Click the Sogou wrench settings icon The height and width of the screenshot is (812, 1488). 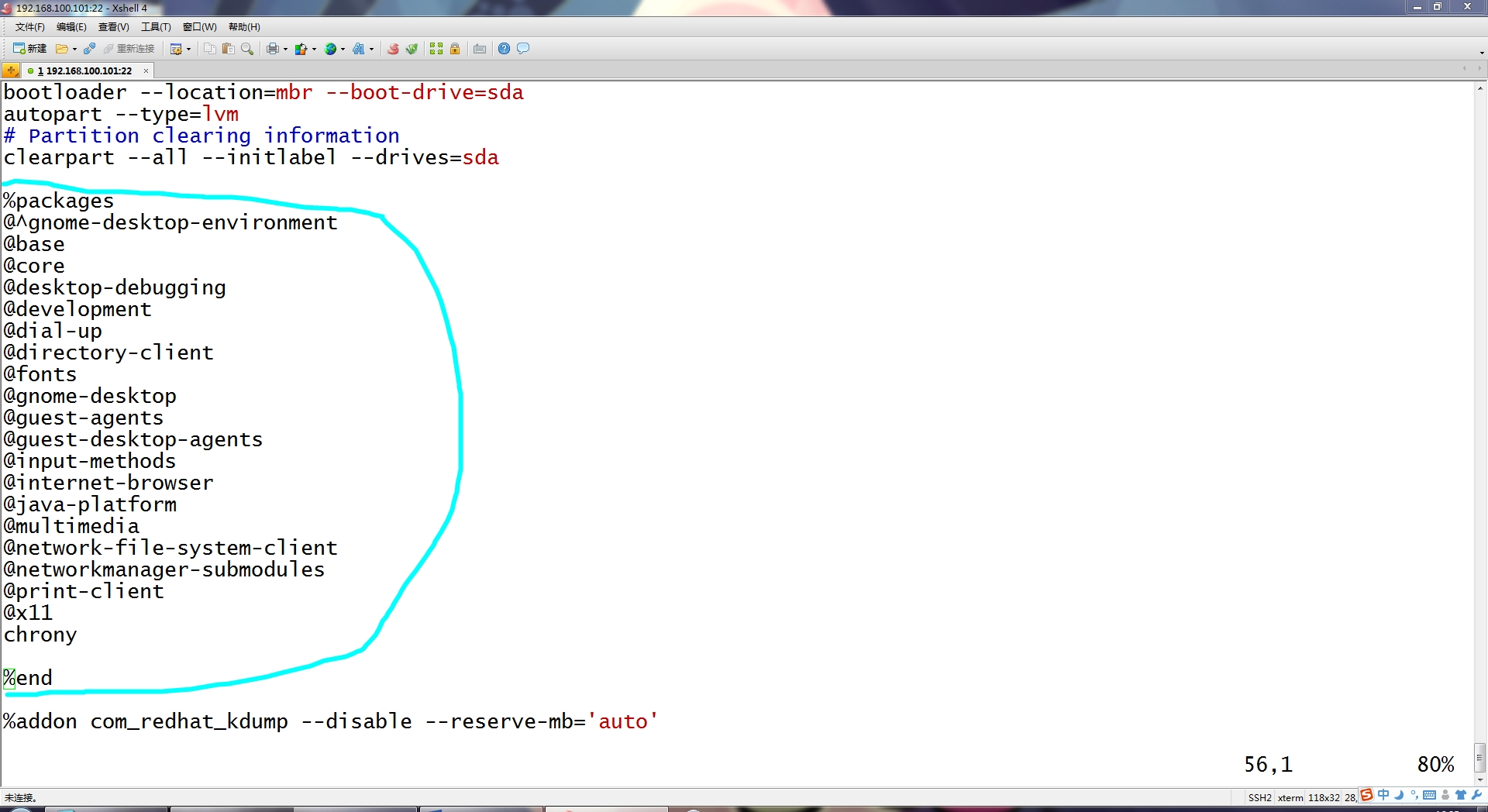tap(1476, 795)
